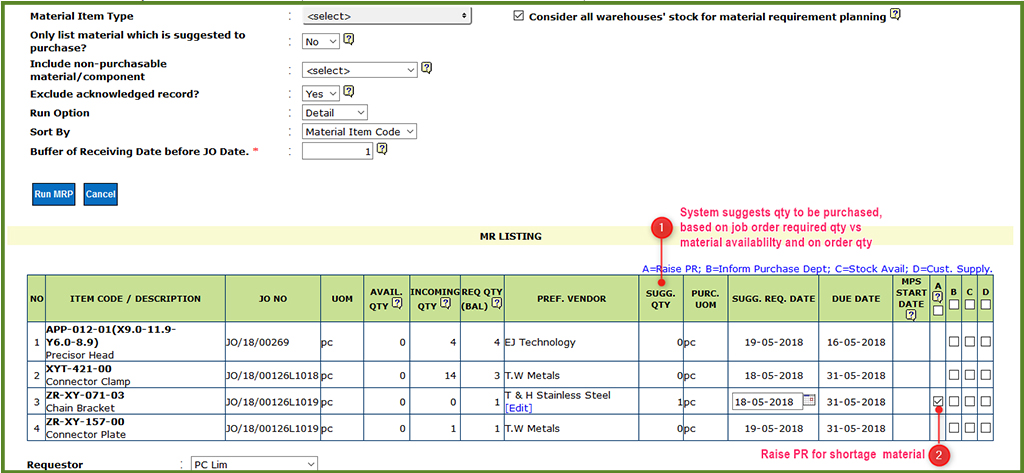
Task: Click help icon beside 'Include non-purchasable' dropdown
Action: tap(426, 67)
